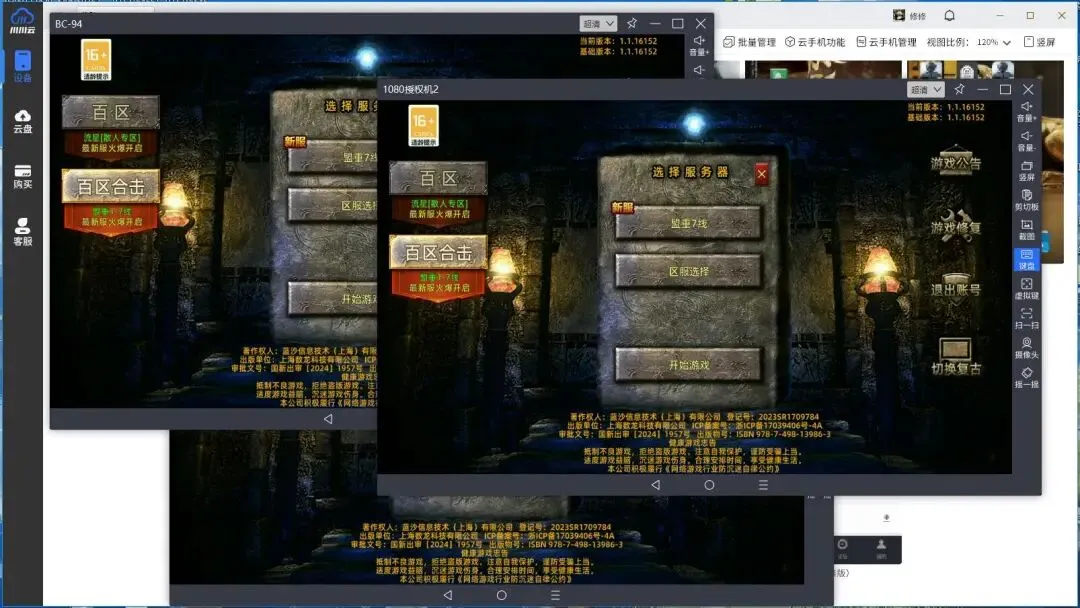Click back triangle in bottom background window
This screenshot has width=1080, height=608.
pos(448,595)
